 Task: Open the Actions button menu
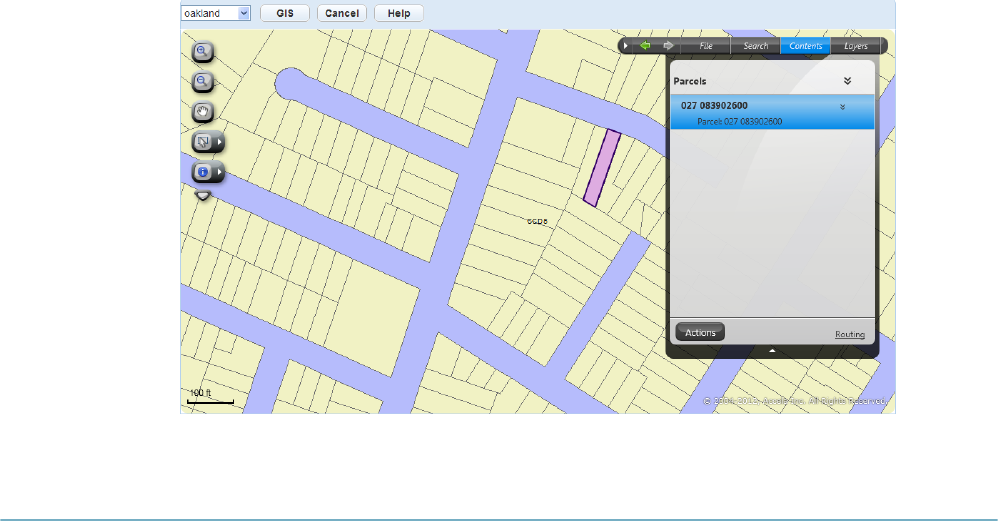point(700,332)
